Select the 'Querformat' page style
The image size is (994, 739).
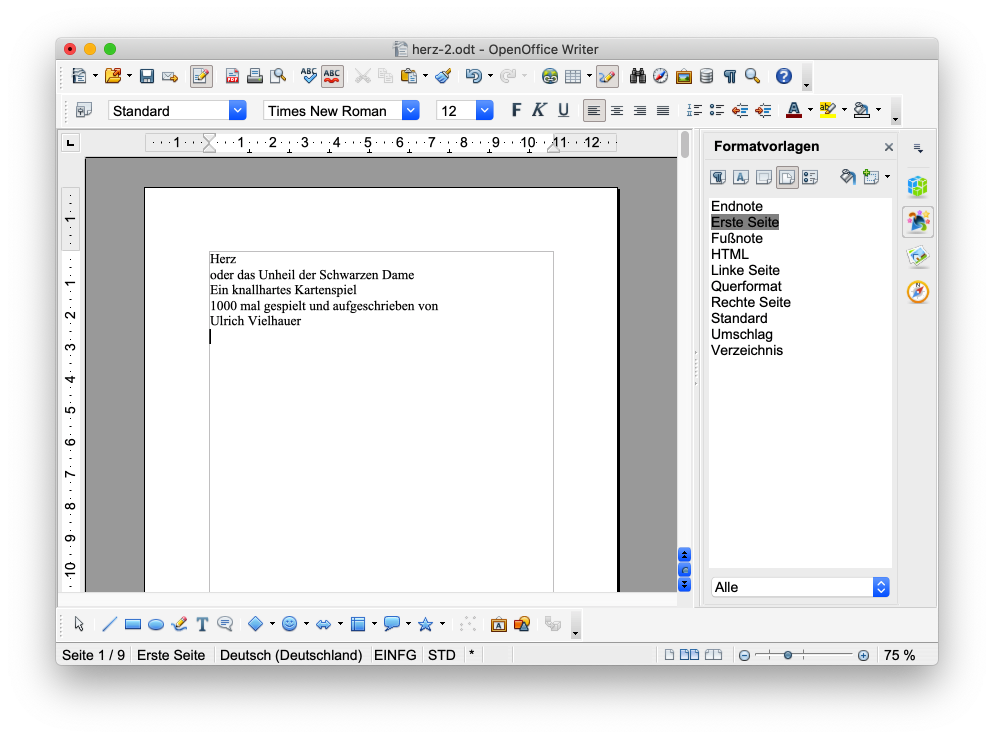coord(746,286)
